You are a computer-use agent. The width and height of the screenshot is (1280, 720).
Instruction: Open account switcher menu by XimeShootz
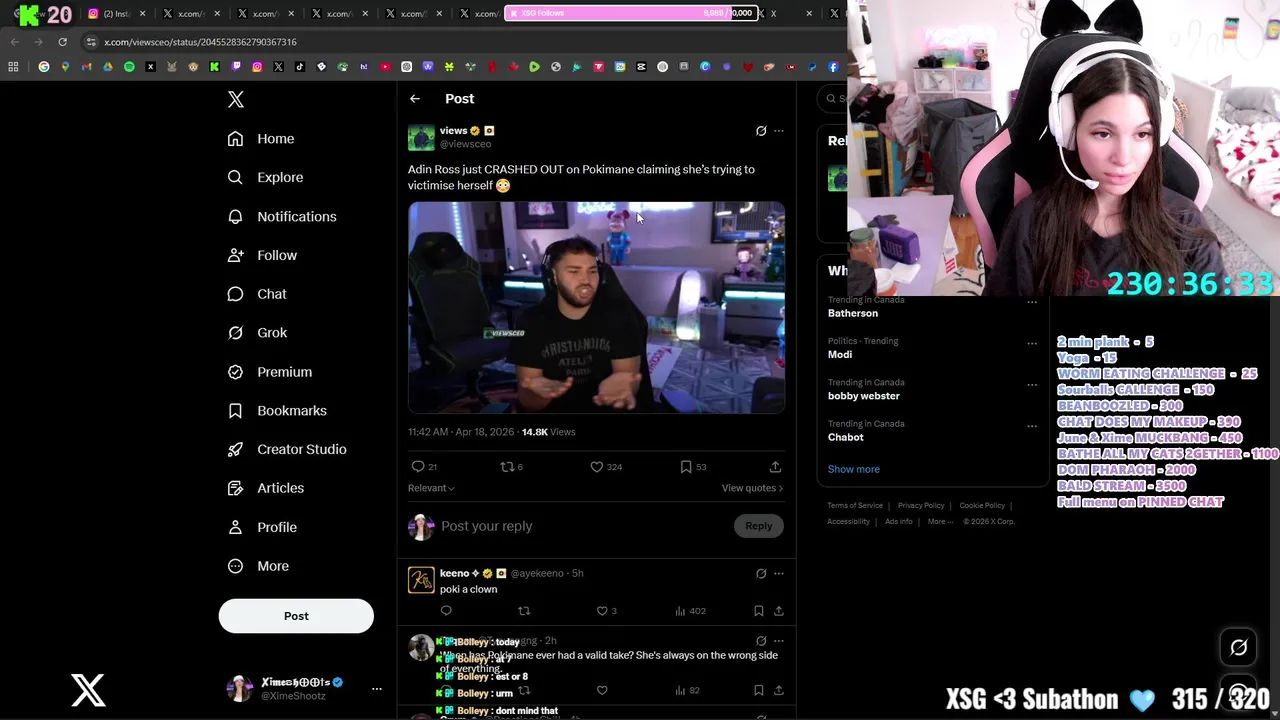[x=376, y=688]
